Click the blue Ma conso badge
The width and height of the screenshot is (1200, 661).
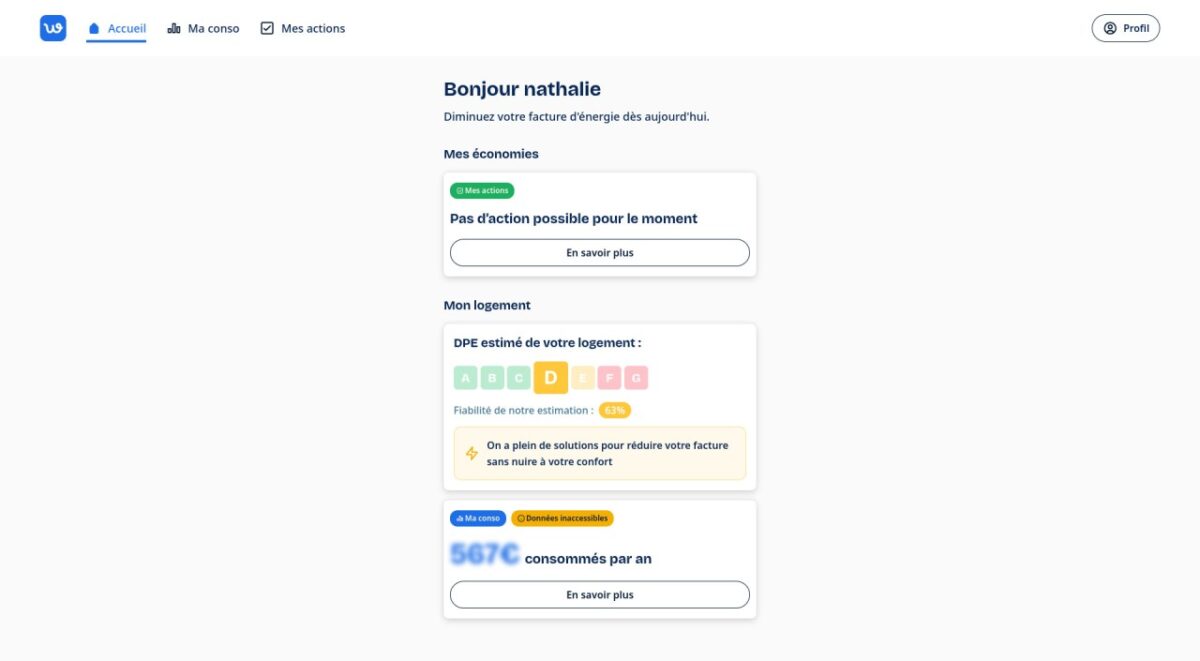pos(478,518)
